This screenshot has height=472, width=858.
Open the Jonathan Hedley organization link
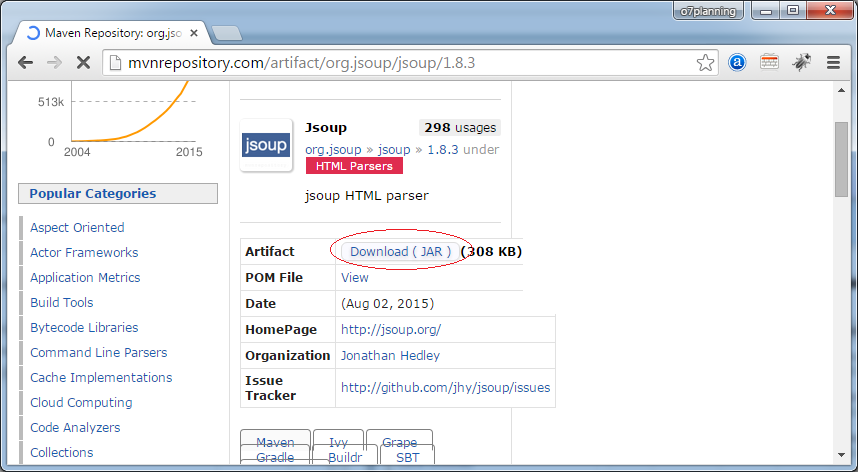tap(390, 356)
